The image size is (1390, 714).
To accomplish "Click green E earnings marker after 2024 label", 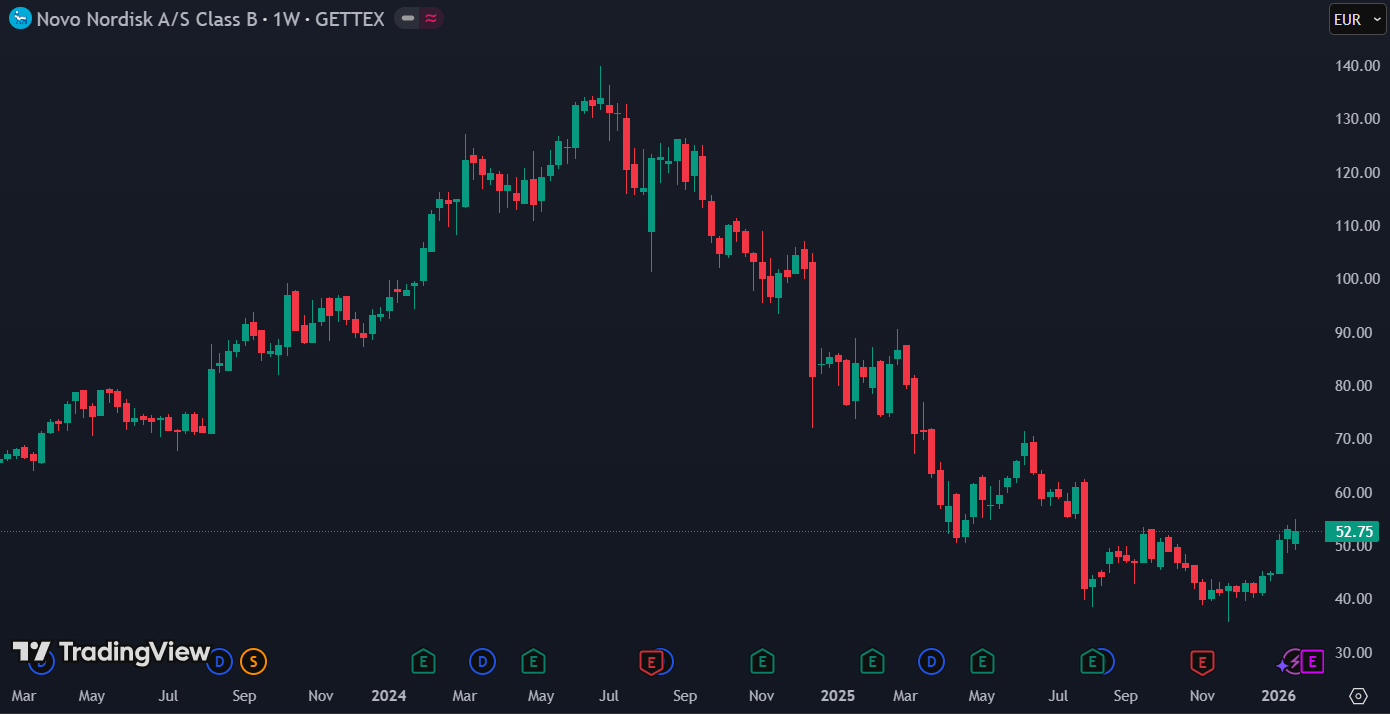I will pyautogui.click(x=424, y=661).
